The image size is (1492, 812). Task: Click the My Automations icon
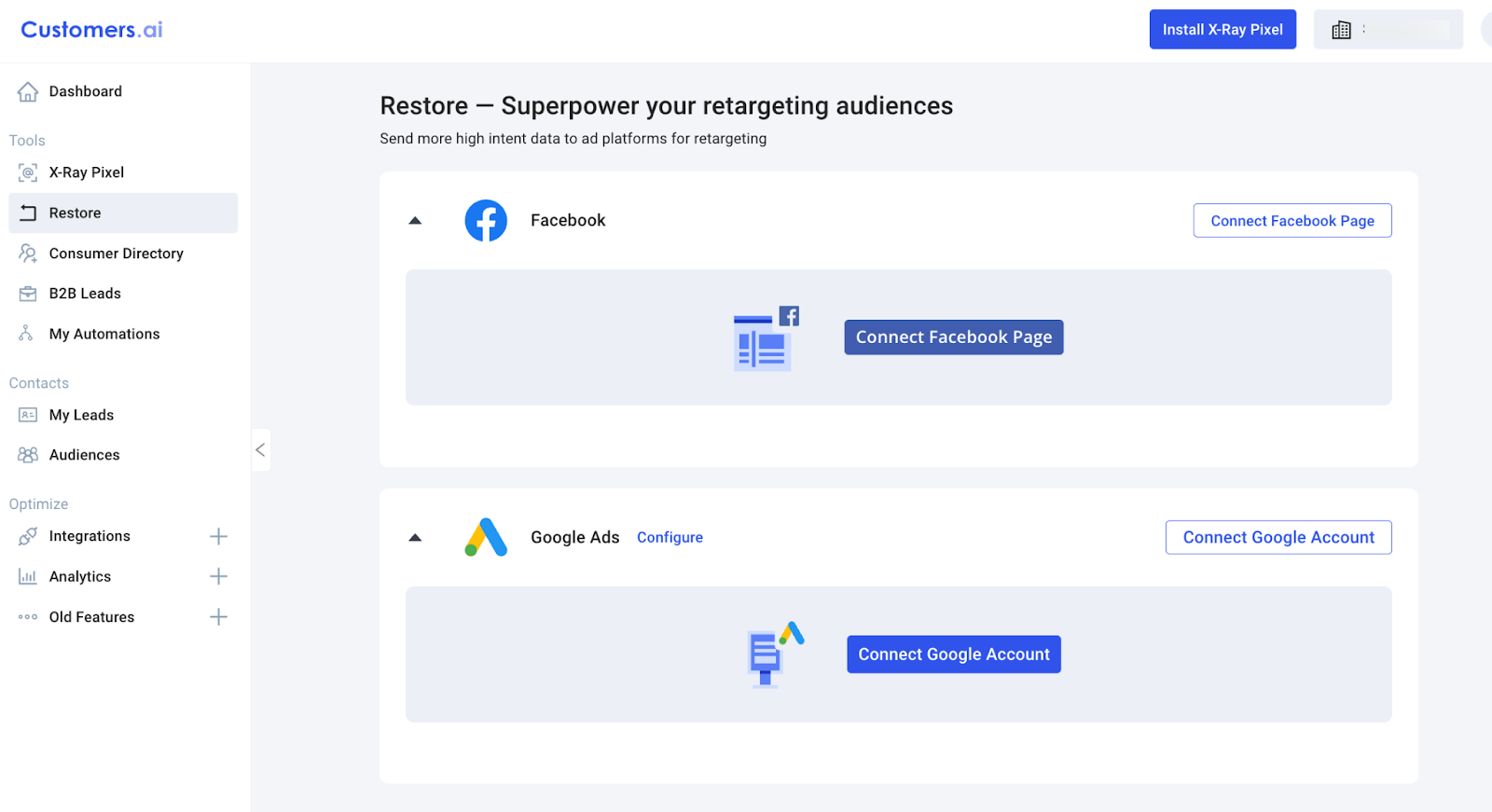coord(26,334)
